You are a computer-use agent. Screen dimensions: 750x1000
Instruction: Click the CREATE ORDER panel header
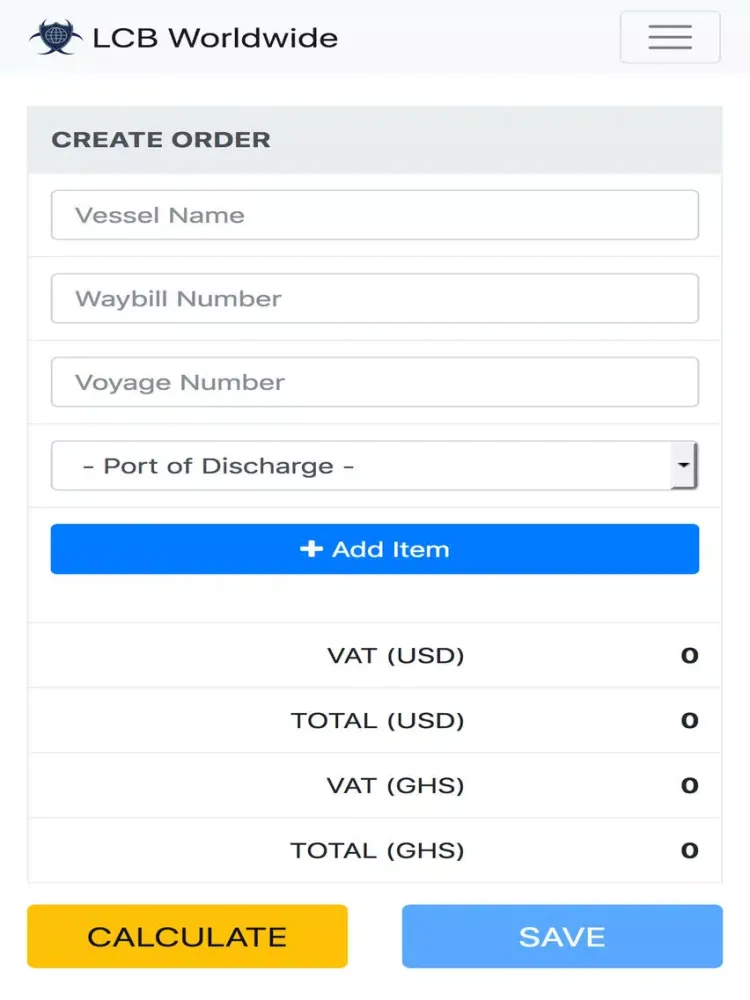tap(374, 140)
